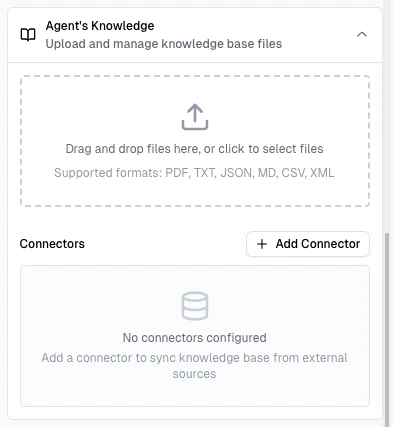Click the 'Connectors' heading
This screenshot has height=427, width=395.
52,244
